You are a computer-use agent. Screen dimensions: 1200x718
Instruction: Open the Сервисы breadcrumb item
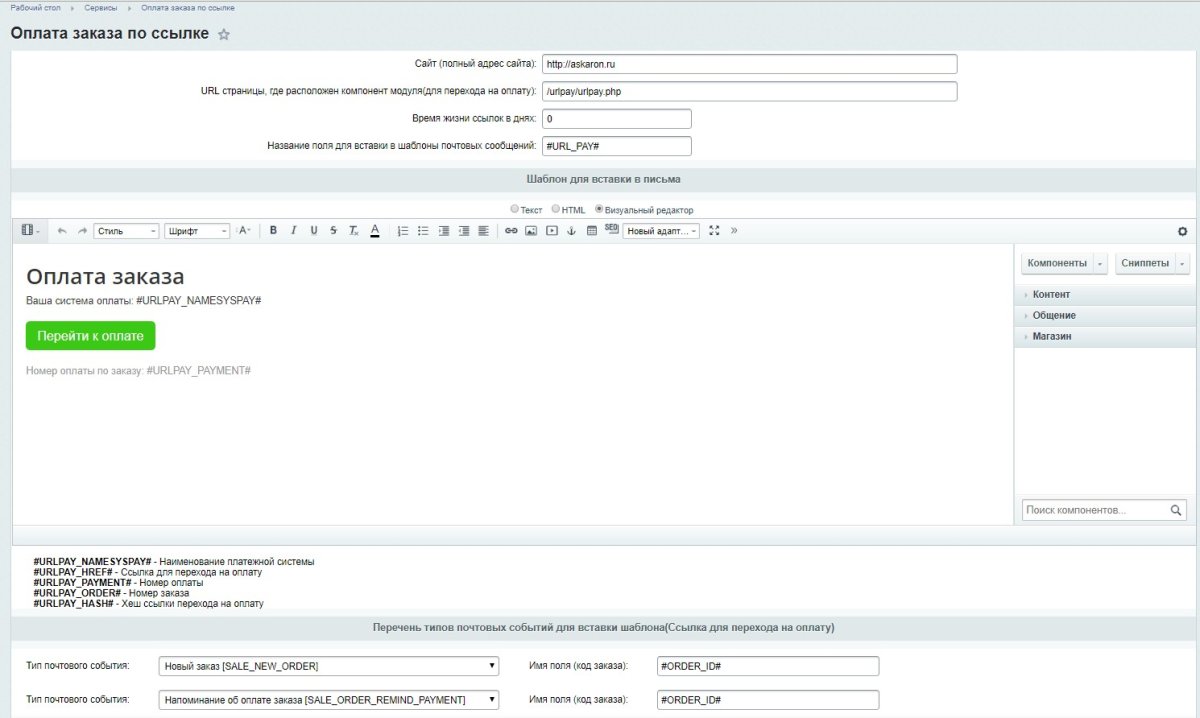(100, 8)
